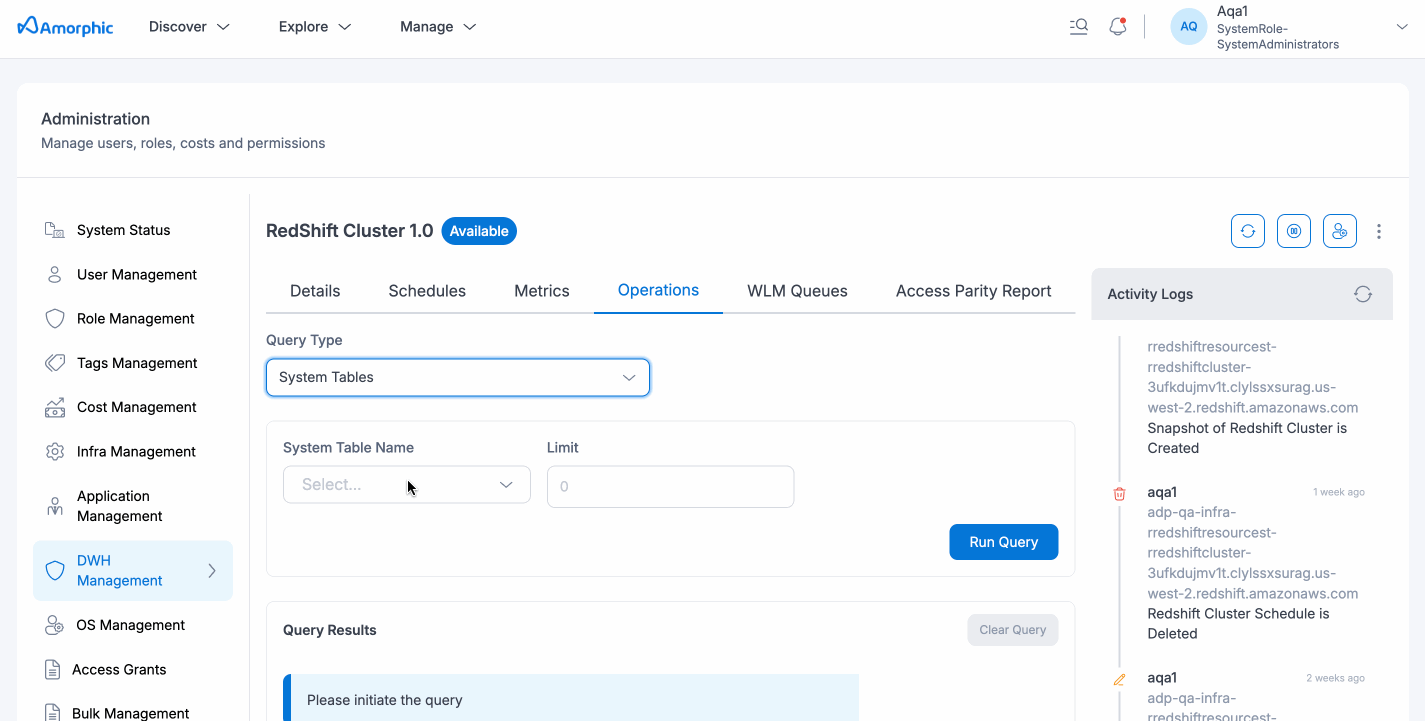Click 'SystemRole-SystemAdministrators' role text
The height and width of the screenshot is (721, 1425).
click(1278, 36)
